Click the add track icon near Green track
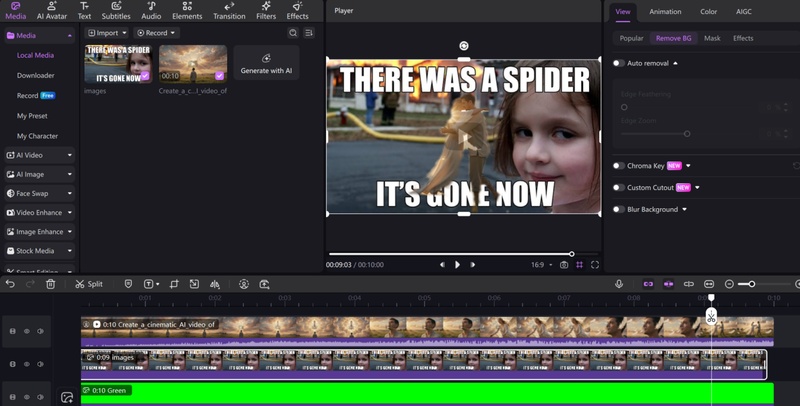Viewport: 800px width, 406px height. pos(67,397)
